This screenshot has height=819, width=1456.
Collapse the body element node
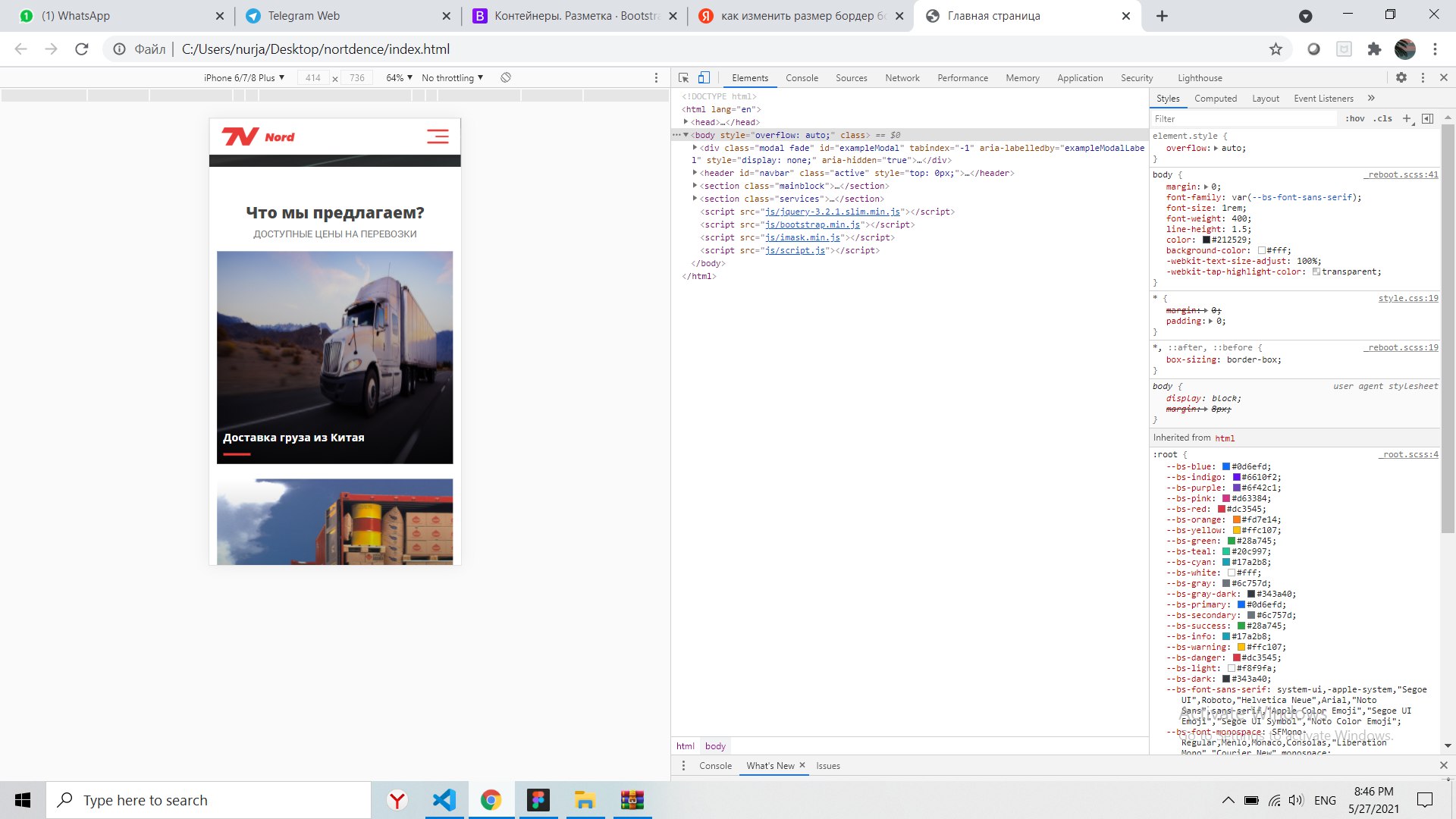coord(686,135)
